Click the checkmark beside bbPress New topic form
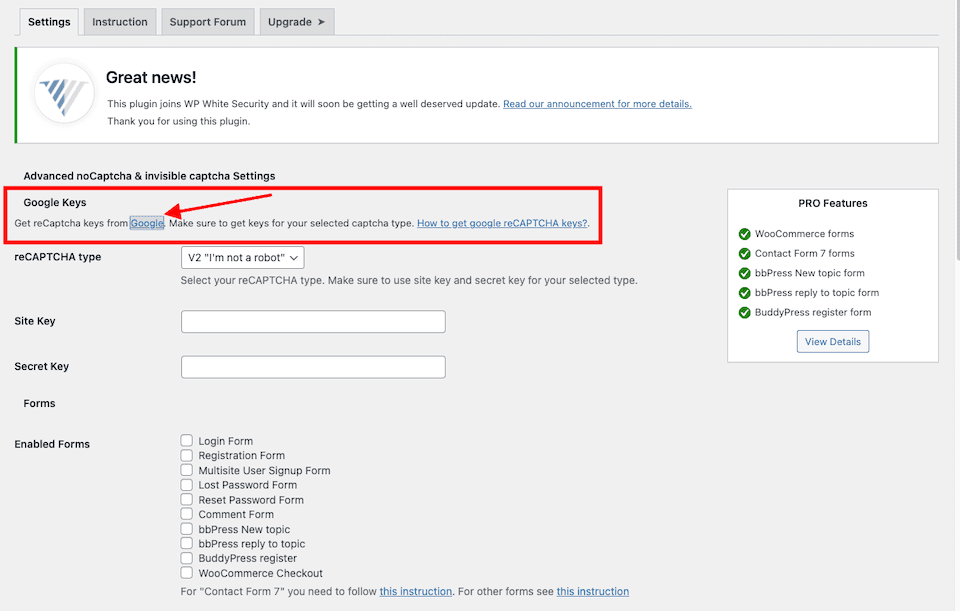Screen dimensions: 960x611 point(744,273)
